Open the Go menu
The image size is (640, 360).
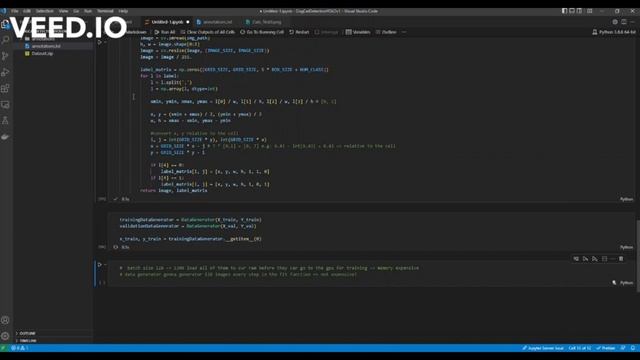[76, 11]
